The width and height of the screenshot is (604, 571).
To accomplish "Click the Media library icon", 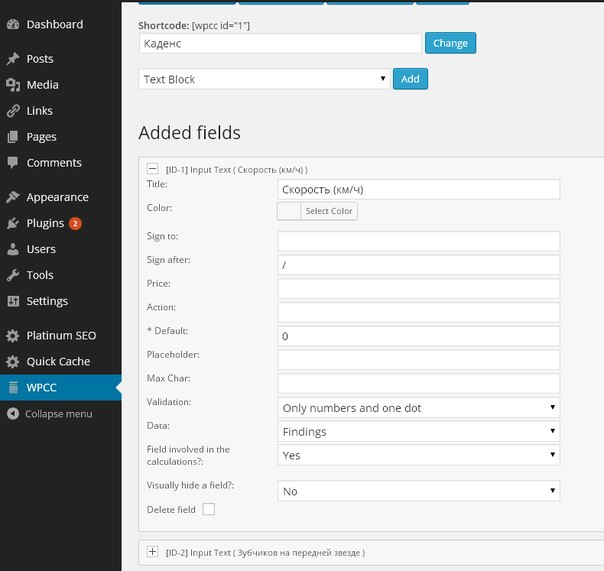I will (13, 85).
